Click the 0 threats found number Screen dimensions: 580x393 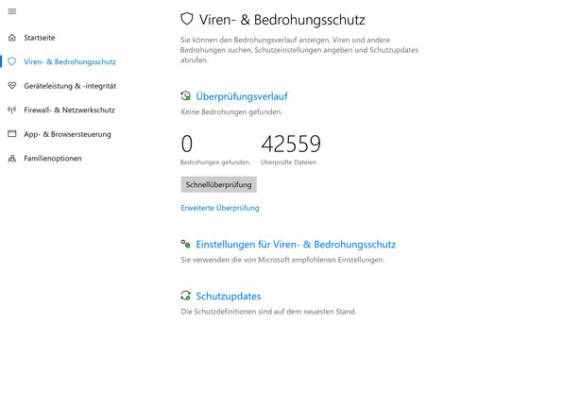pyautogui.click(x=187, y=144)
